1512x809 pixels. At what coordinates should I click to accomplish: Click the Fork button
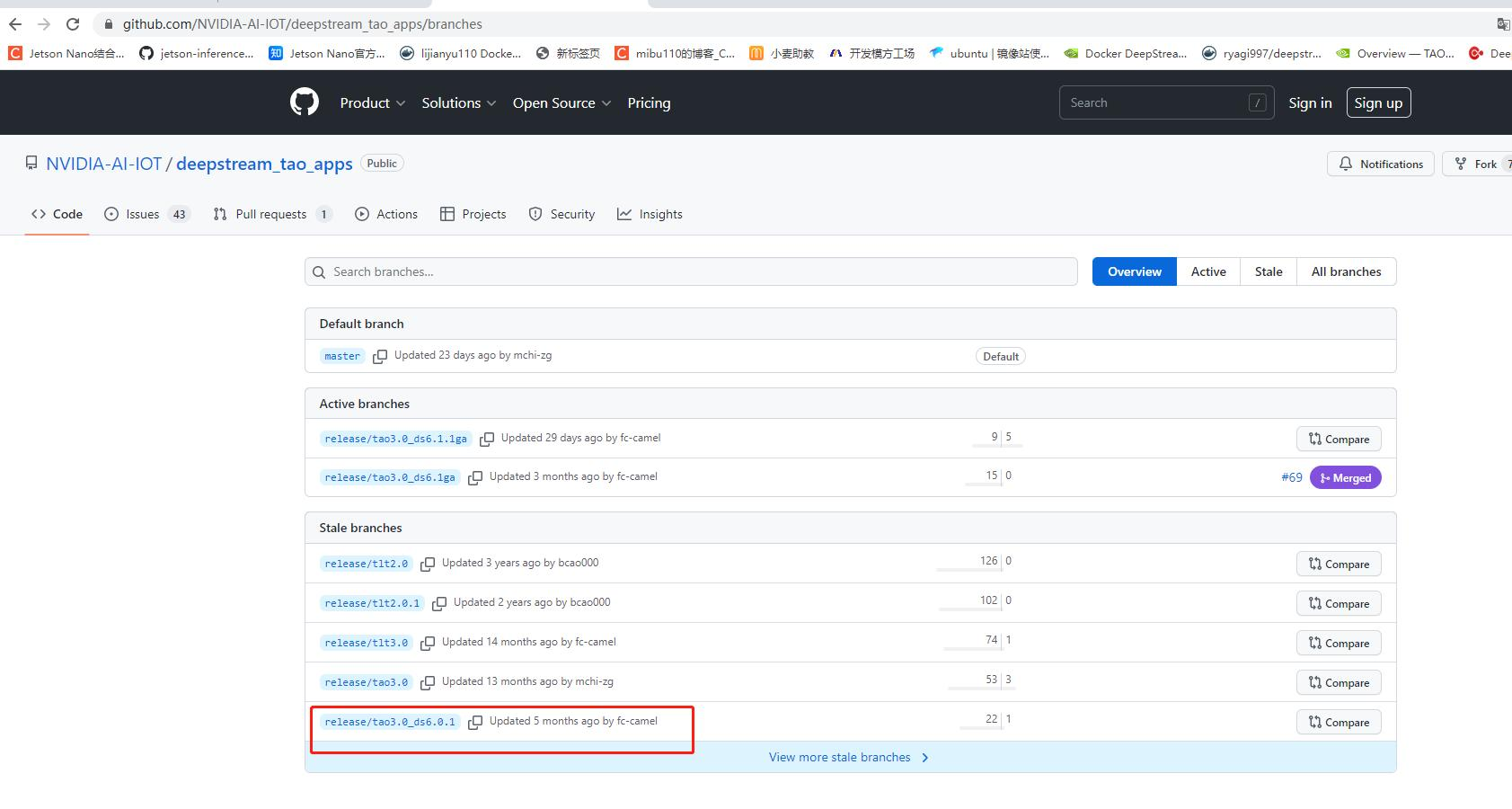[1477, 164]
